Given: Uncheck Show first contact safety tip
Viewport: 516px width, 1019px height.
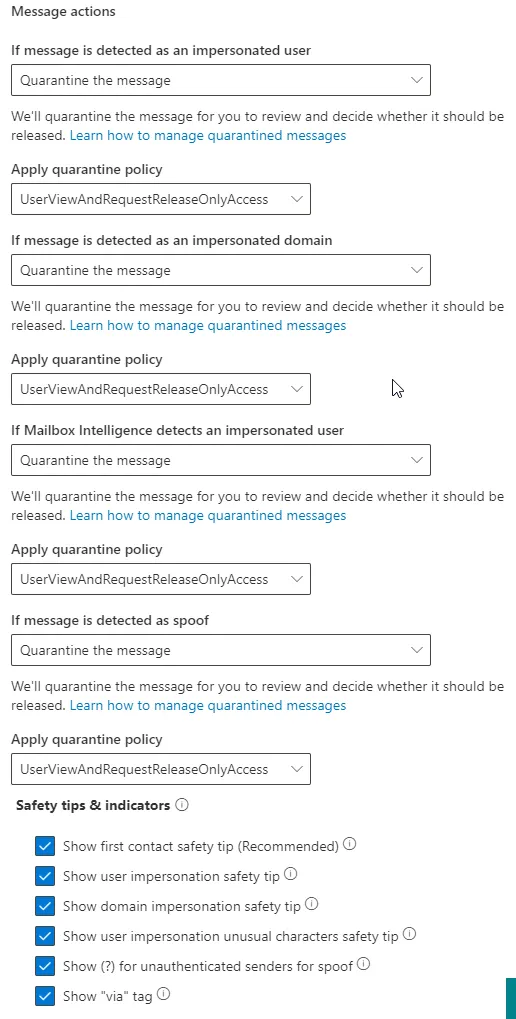Looking at the screenshot, I should point(45,846).
